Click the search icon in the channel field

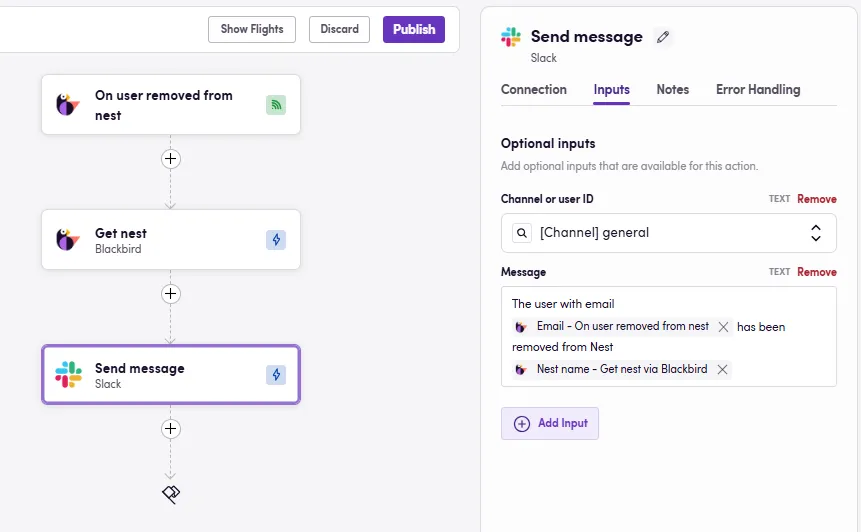pyautogui.click(x=521, y=233)
